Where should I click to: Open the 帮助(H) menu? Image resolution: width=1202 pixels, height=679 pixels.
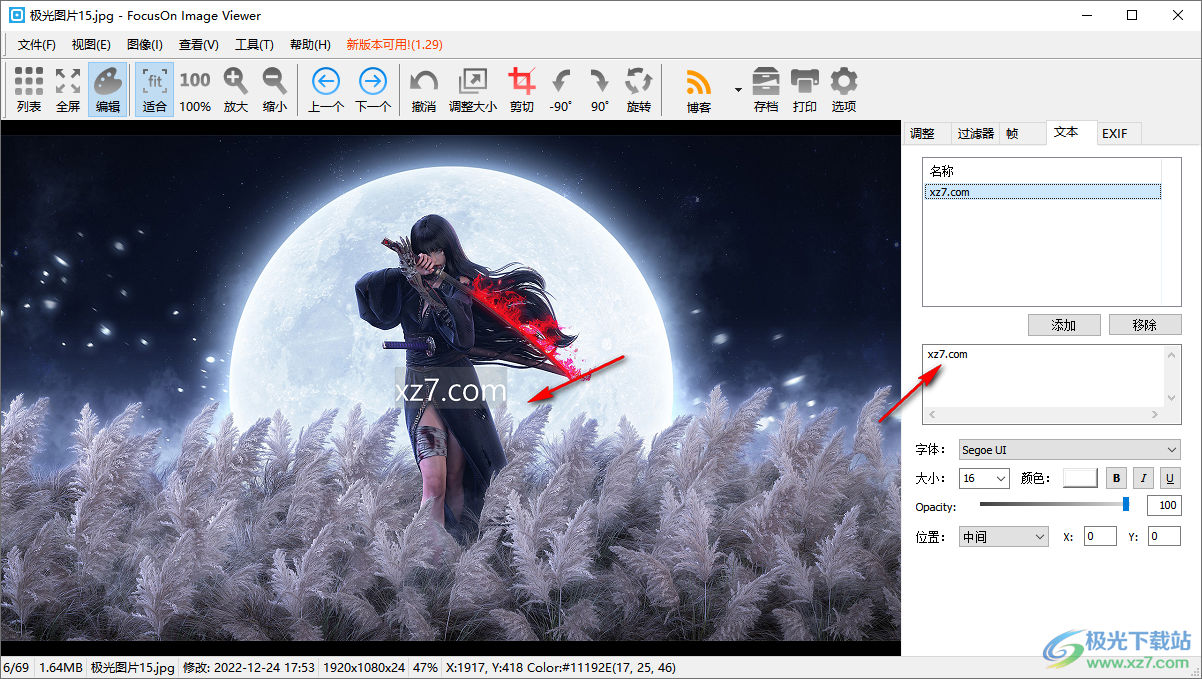point(310,45)
